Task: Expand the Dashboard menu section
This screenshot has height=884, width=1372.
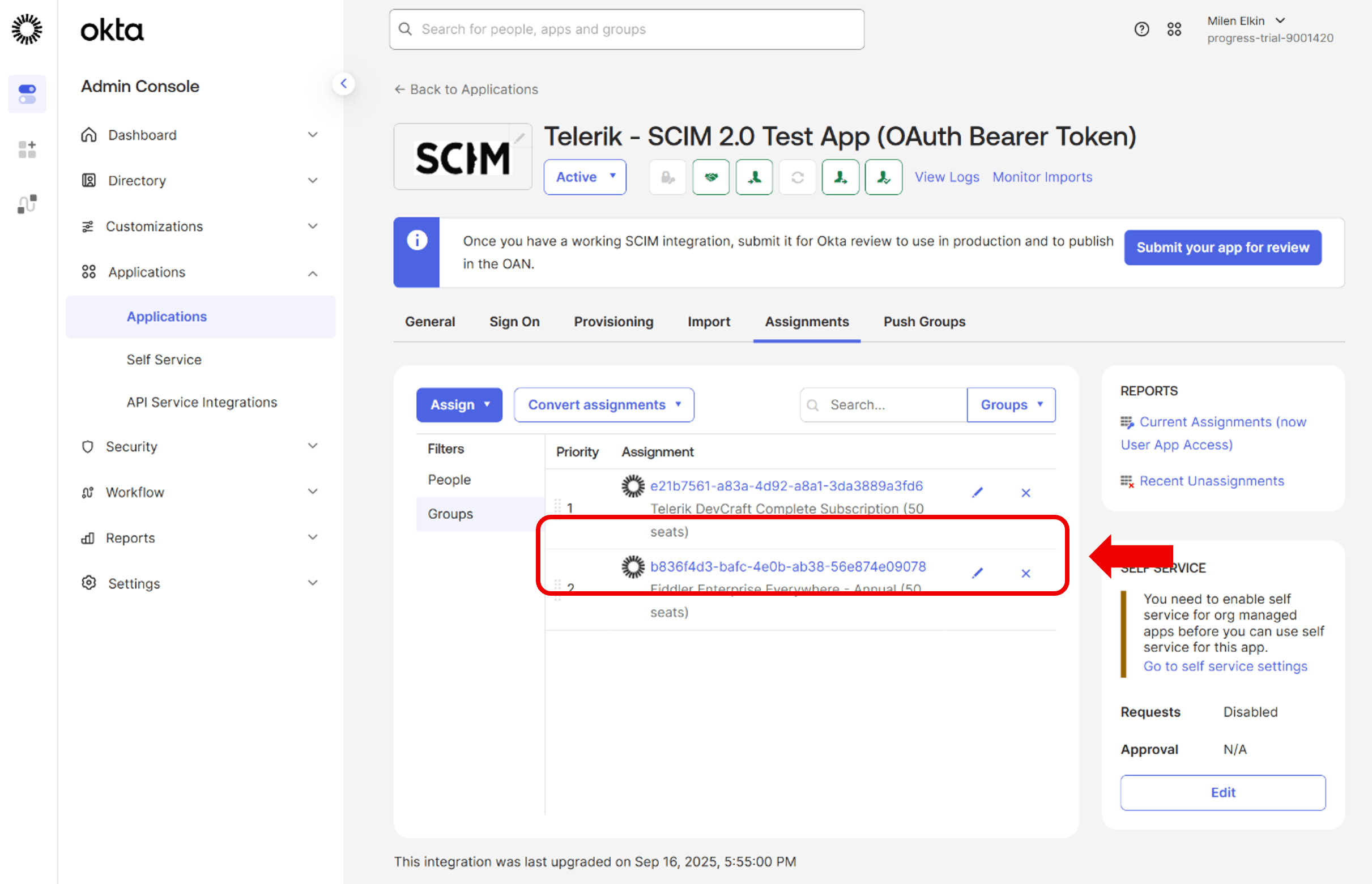Action: (x=201, y=135)
